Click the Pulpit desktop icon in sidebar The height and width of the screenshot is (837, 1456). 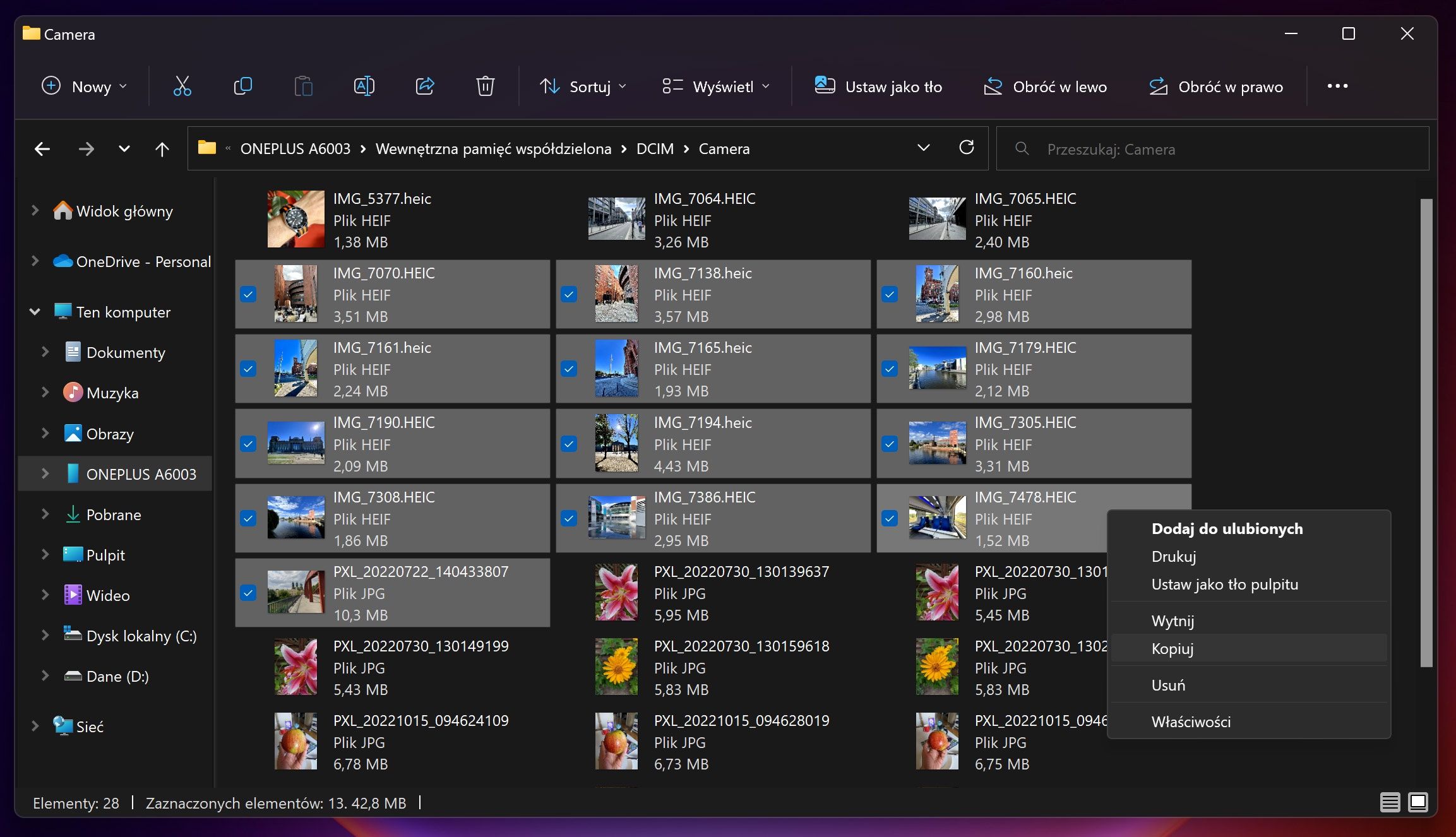click(73, 554)
